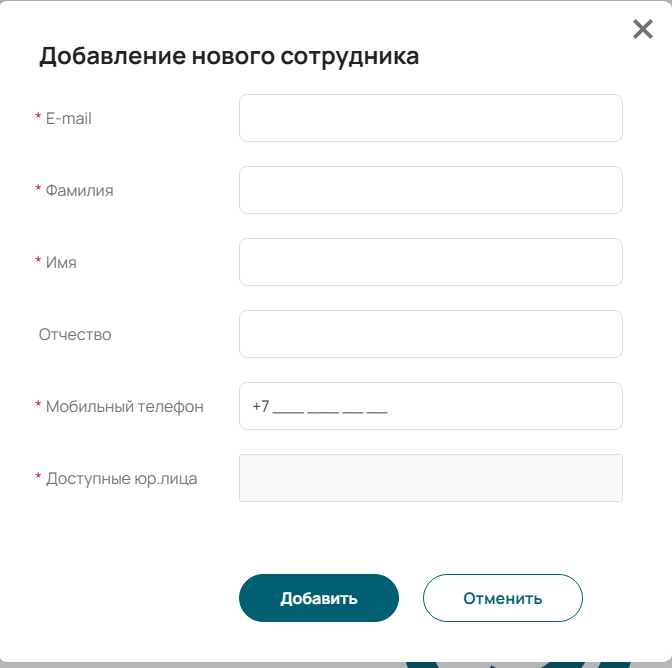Focus the E-mail input field

431,118
